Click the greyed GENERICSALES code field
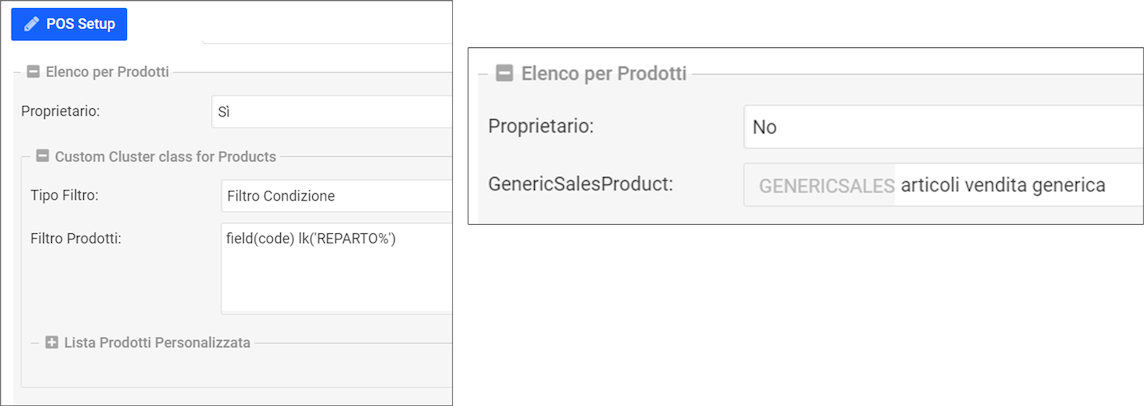Screen dimensions: 1144x406 pos(820,185)
